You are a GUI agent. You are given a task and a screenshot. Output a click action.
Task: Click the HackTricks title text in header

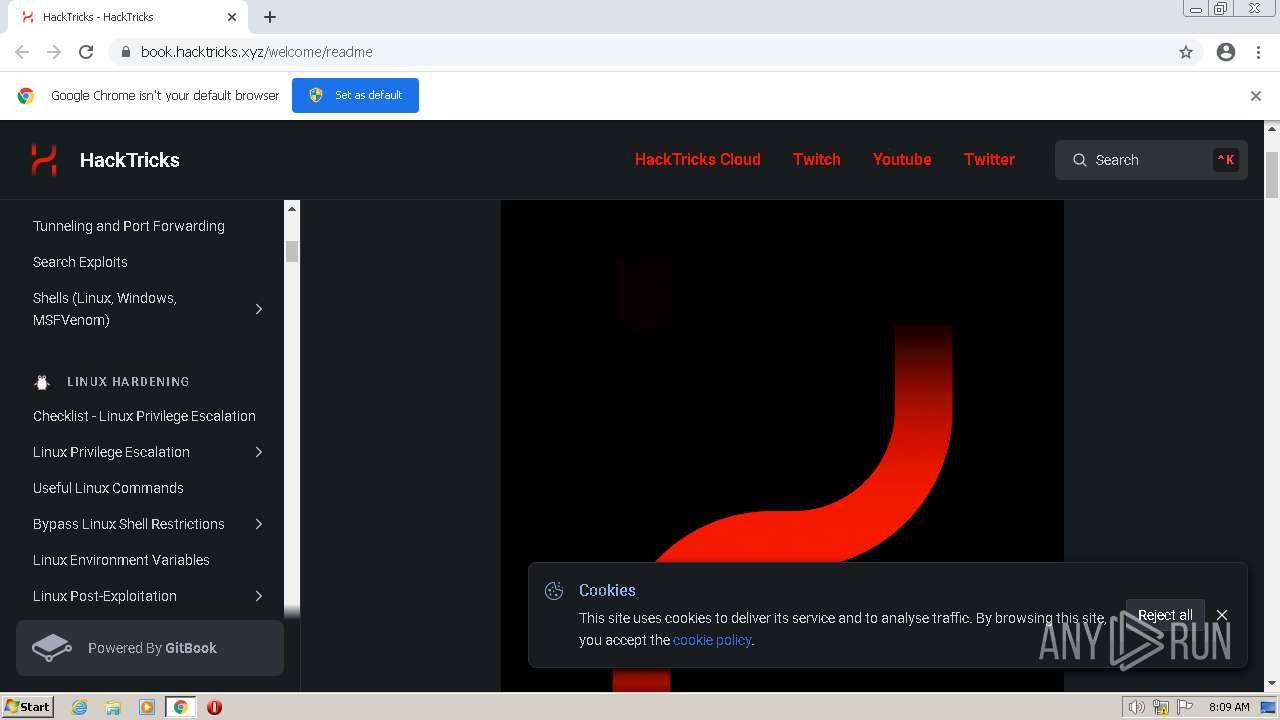[x=130, y=160]
